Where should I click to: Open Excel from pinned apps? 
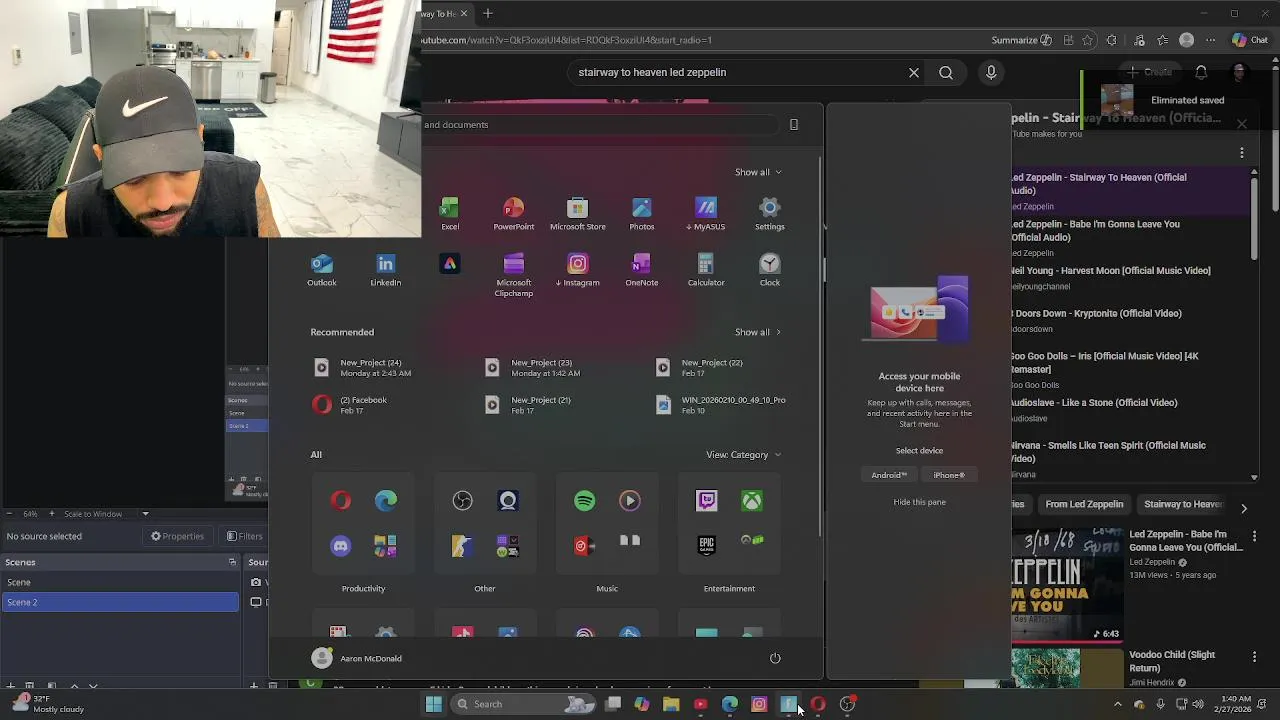coord(450,213)
